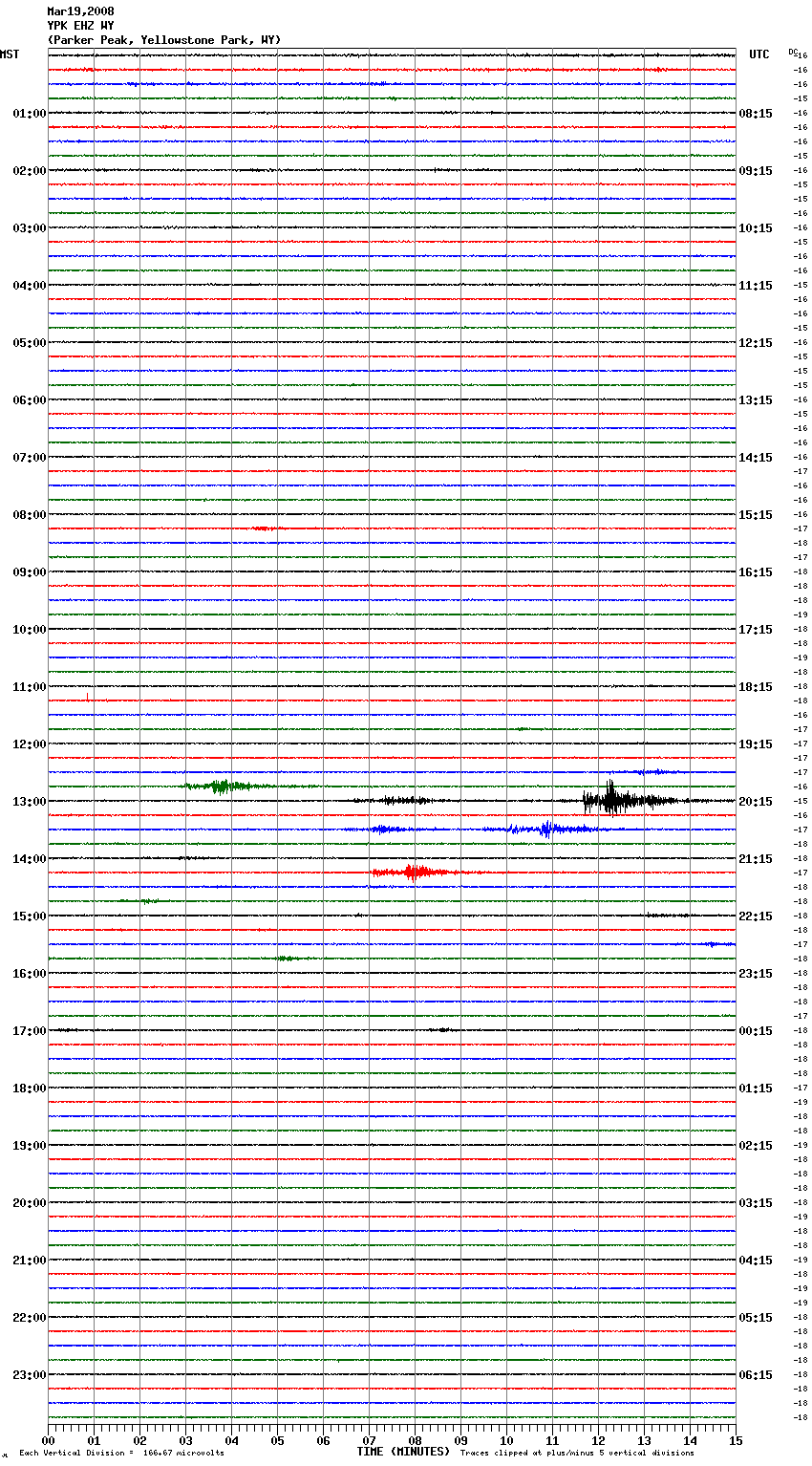This screenshot has width=812, height=1466.
Task: Select the 23:00 MST time label
Action: click(x=30, y=1375)
